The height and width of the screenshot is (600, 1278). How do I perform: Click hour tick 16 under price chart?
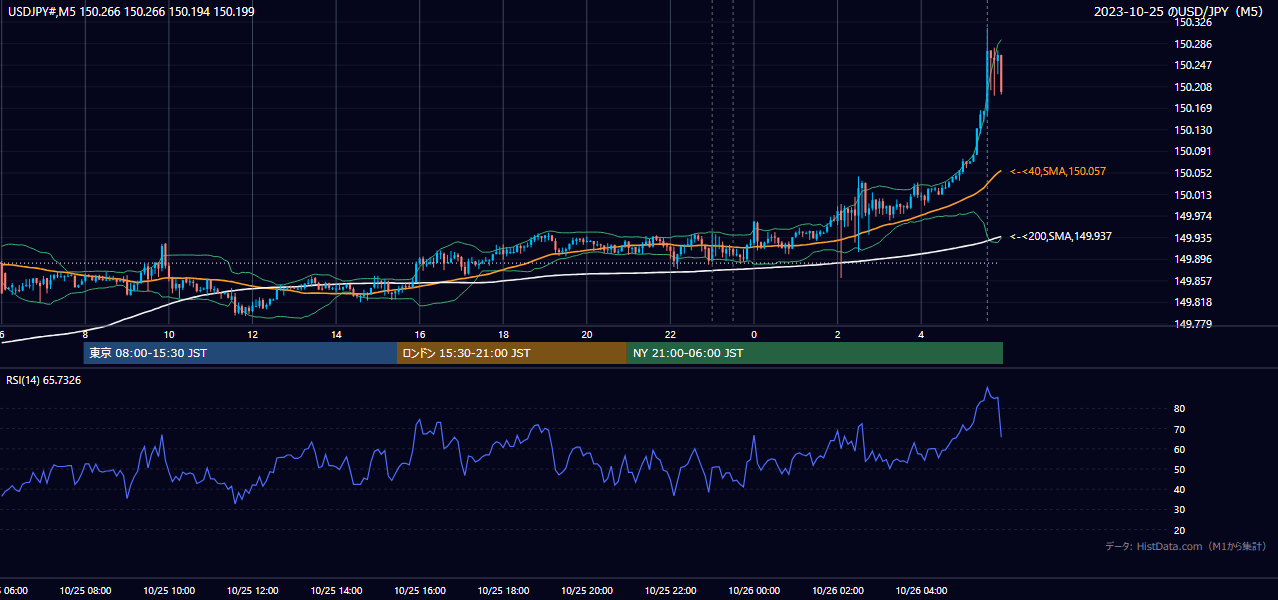click(419, 335)
